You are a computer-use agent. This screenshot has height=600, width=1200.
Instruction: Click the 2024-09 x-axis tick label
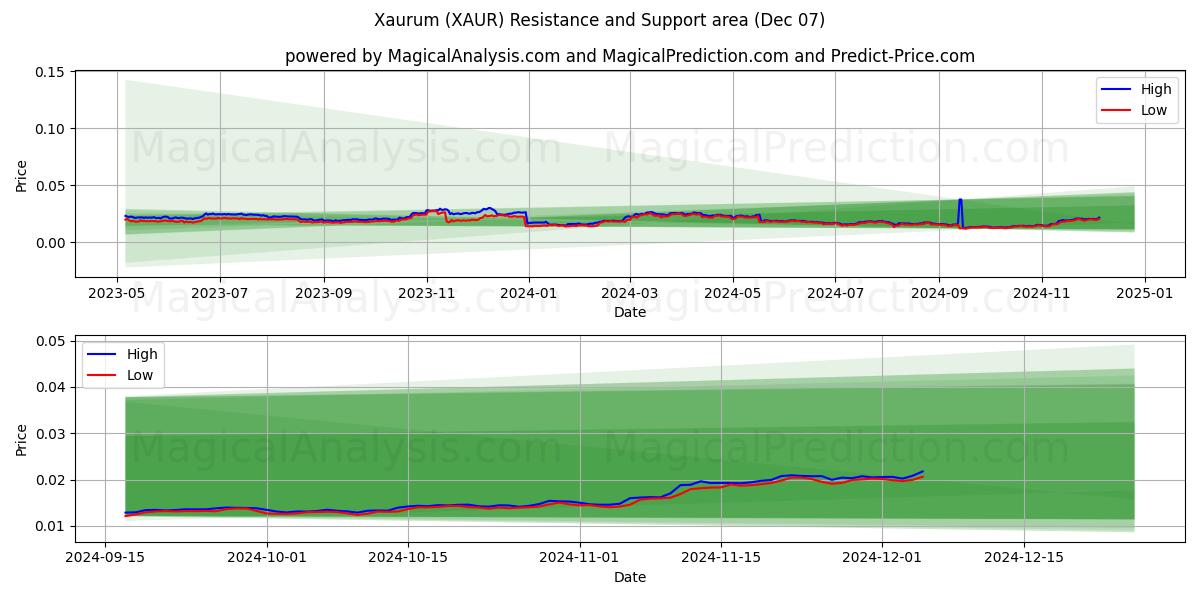pyautogui.click(x=939, y=294)
